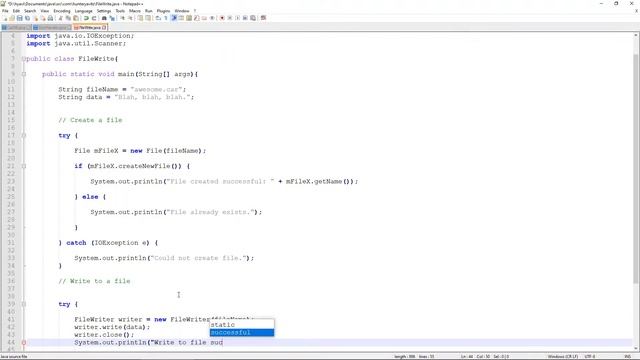Toggle Word Wrap toolbar icon

coord(158,18)
